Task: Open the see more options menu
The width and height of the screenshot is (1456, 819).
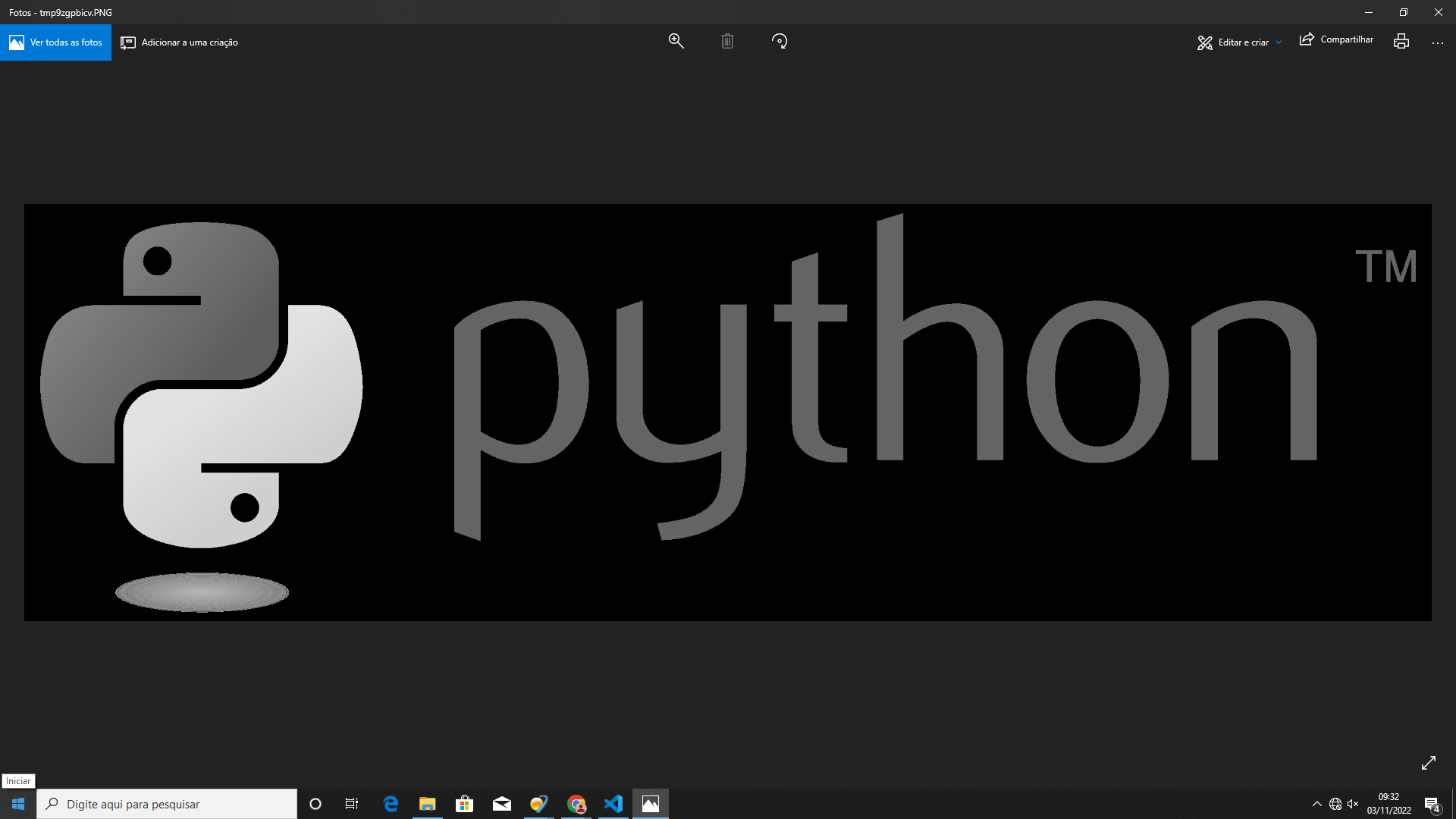Action: 1438,42
